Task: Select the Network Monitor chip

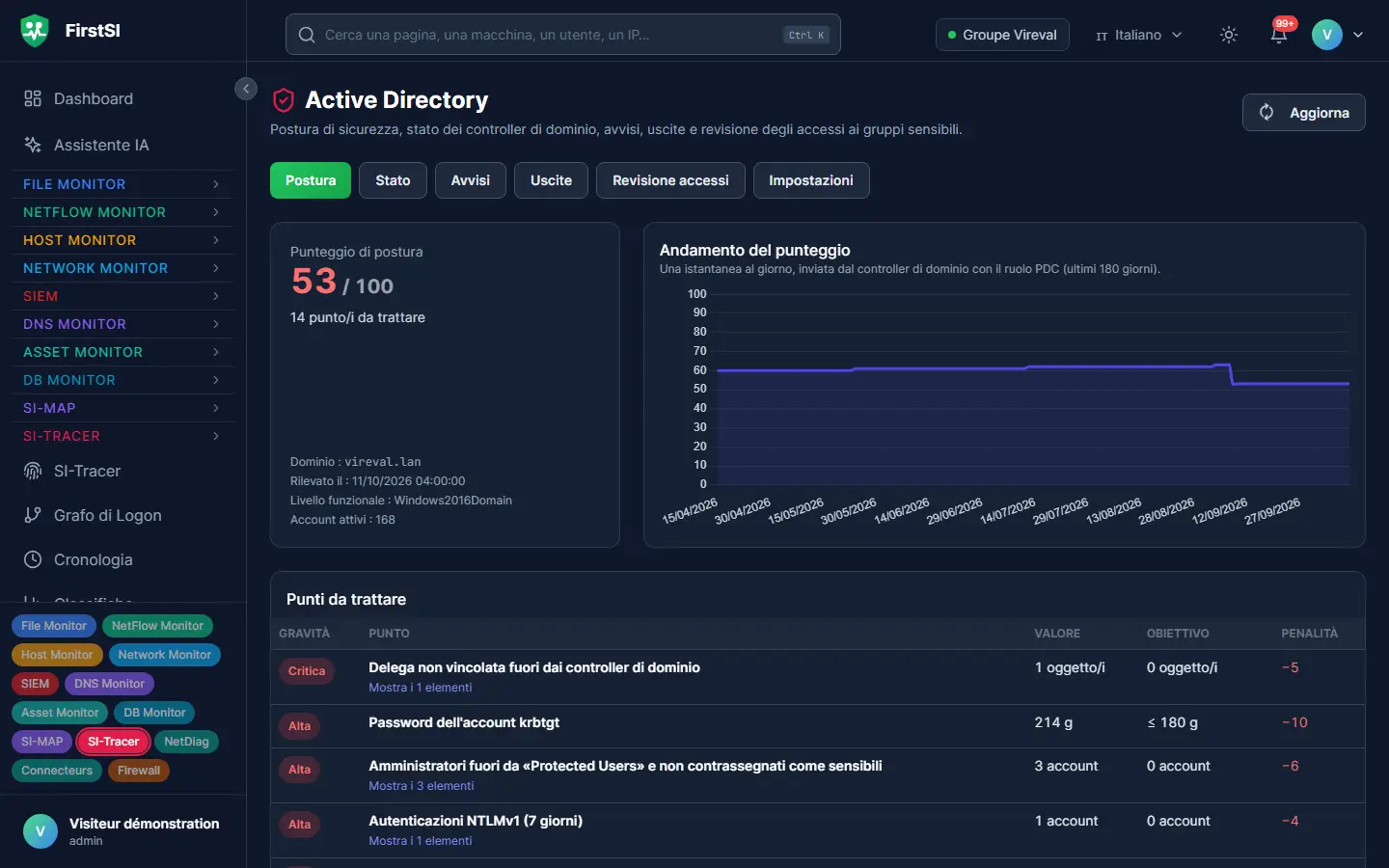Action: point(165,655)
